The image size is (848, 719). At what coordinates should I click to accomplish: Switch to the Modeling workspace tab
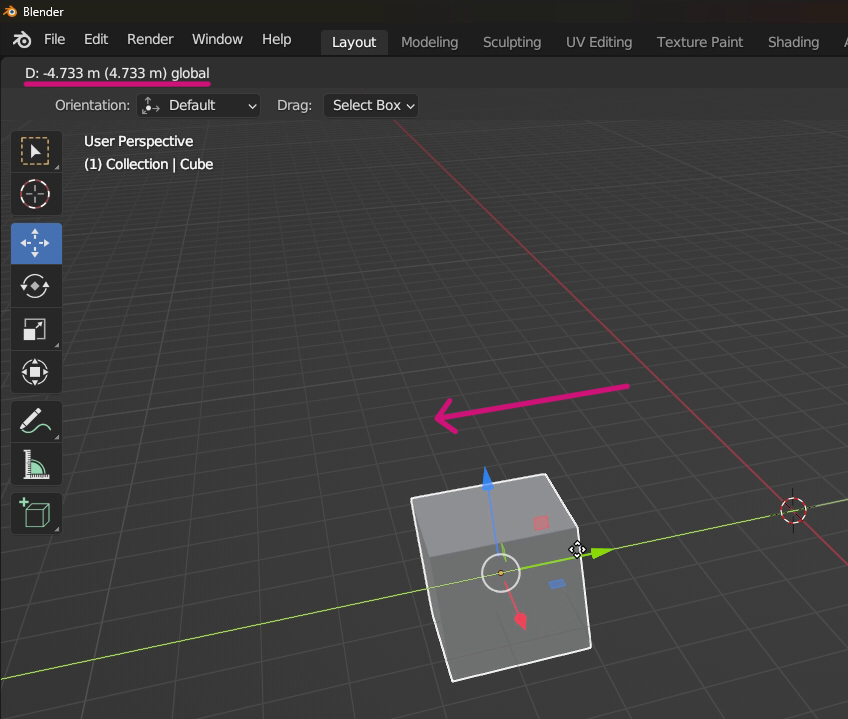click(429, 42)
